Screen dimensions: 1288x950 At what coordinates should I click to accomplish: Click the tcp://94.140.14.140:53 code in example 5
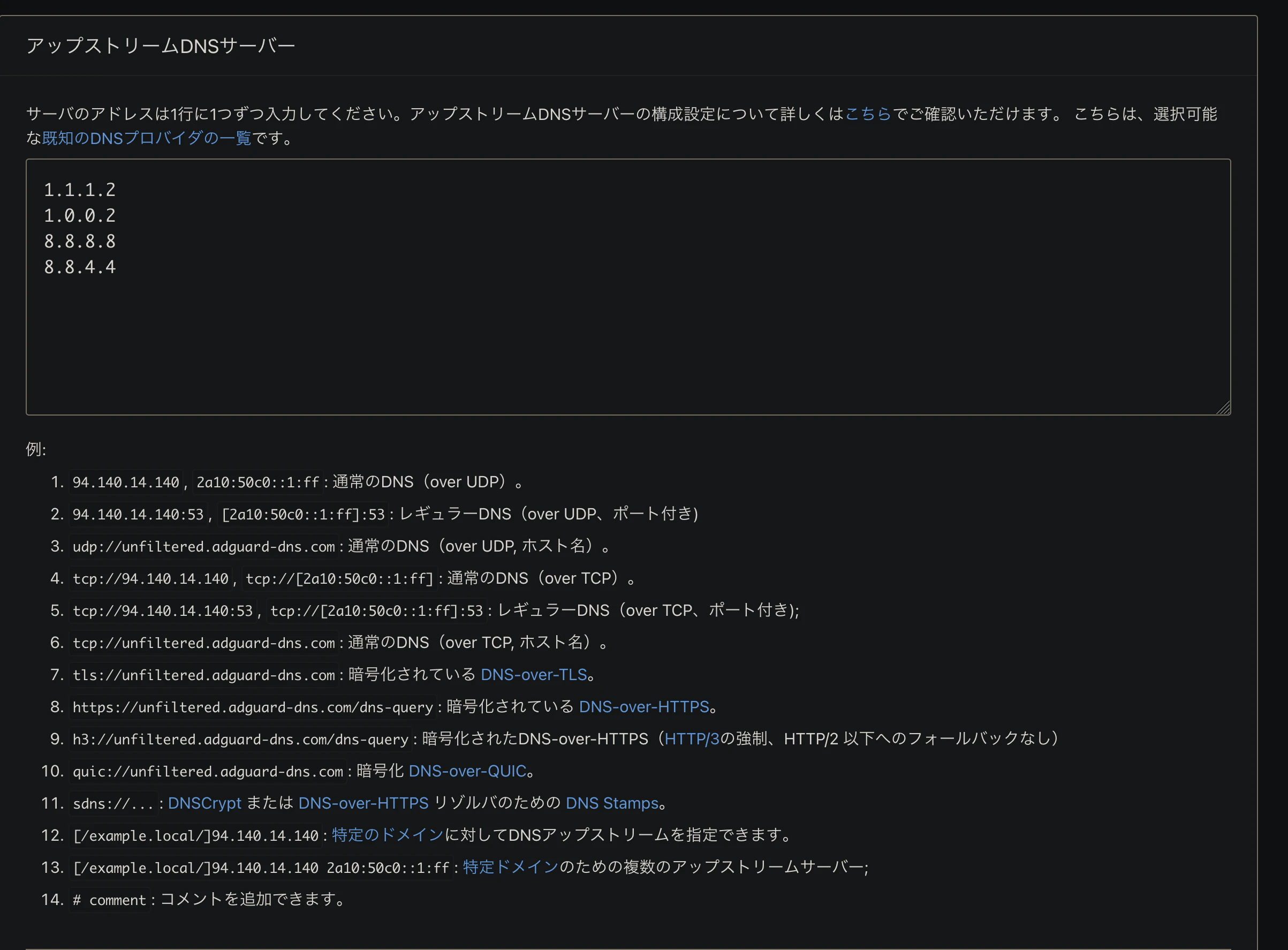[x=163, y=610]
